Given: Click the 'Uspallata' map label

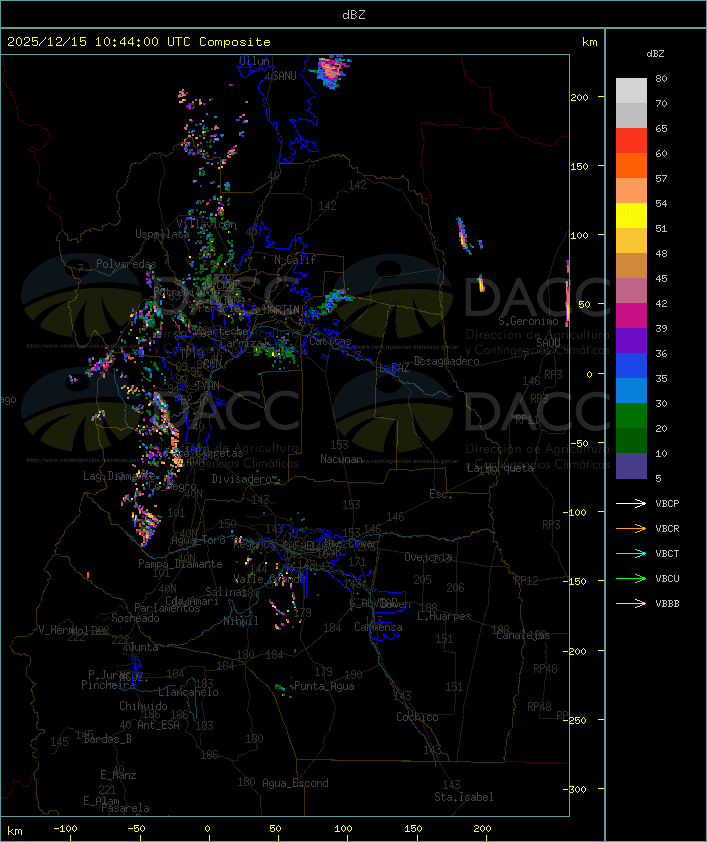Looking at the screenshot, I should 162,234.
